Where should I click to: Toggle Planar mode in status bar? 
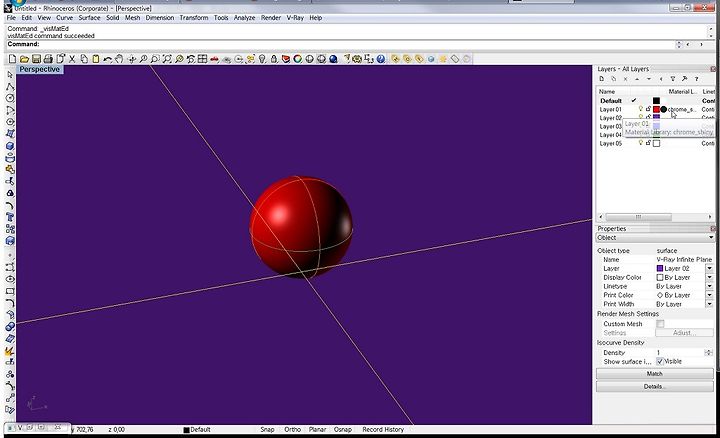point(317,430)
